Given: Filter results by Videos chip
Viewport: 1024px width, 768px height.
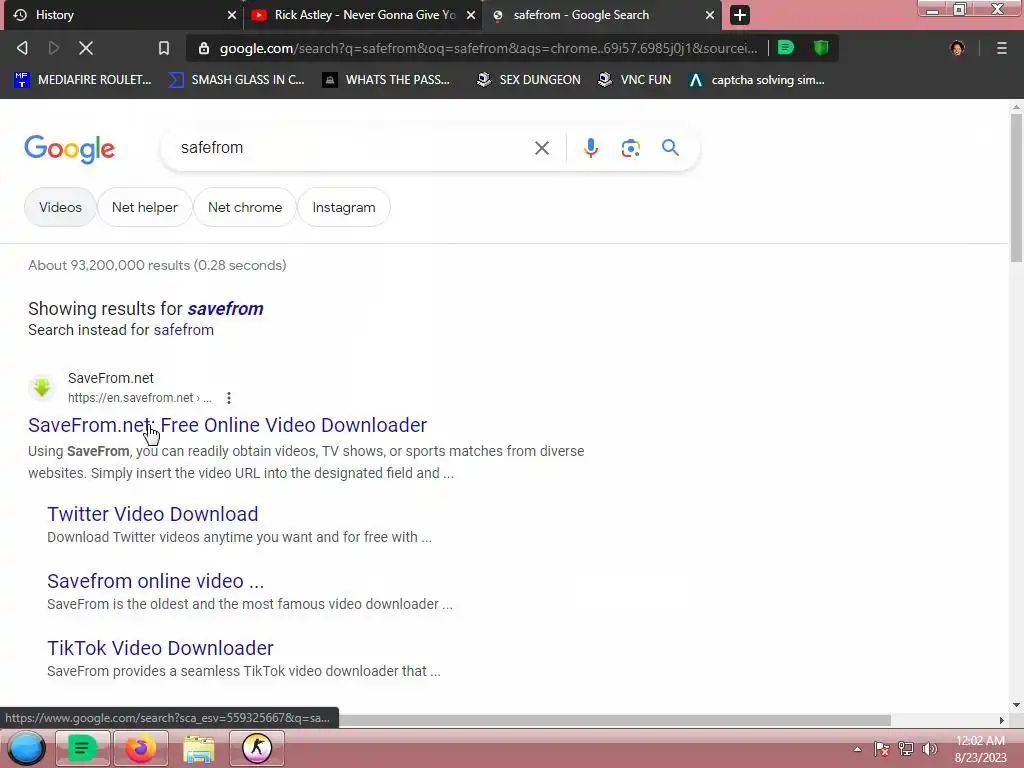Looking at the screenshot, I should 60,207.
